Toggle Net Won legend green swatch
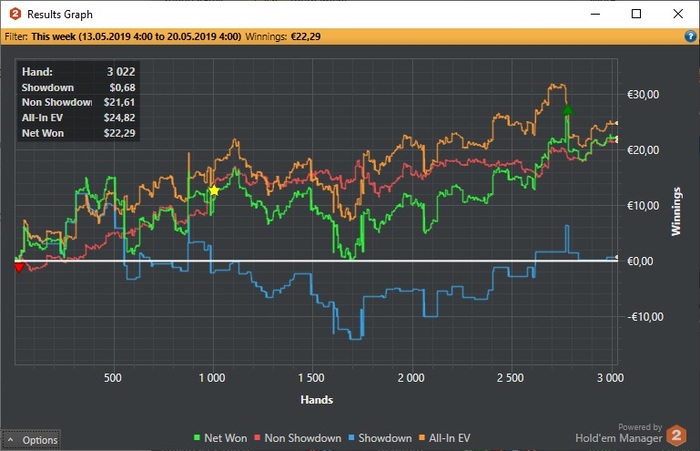The image size is (700, 451). click(x=197, y=438)
